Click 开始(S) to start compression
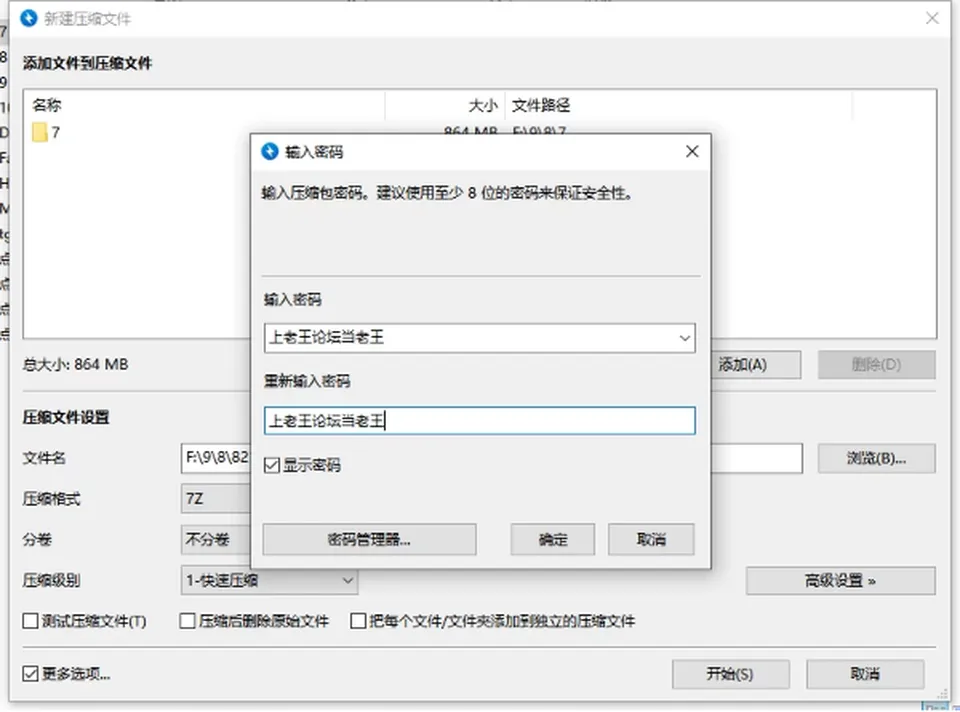 (730, 674)
